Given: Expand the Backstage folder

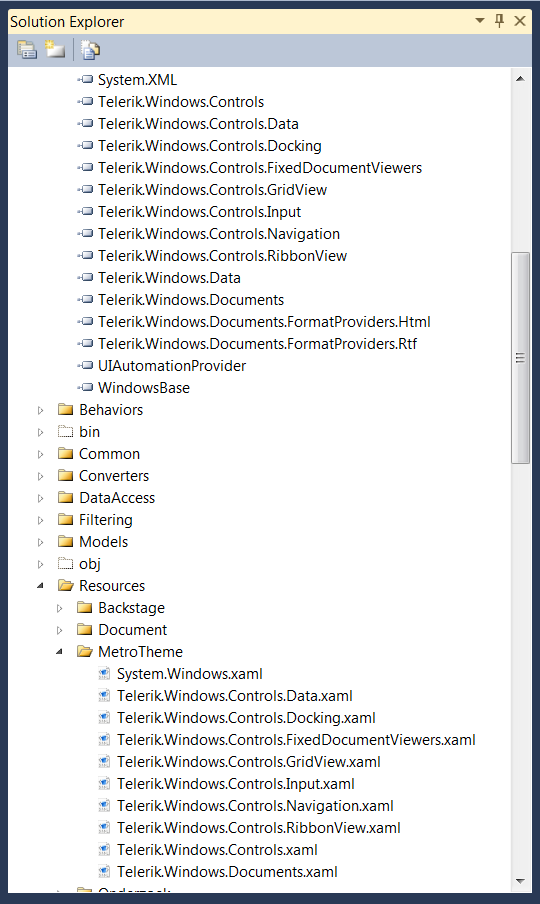Looking at the screenshot, I should click(59, 608).
